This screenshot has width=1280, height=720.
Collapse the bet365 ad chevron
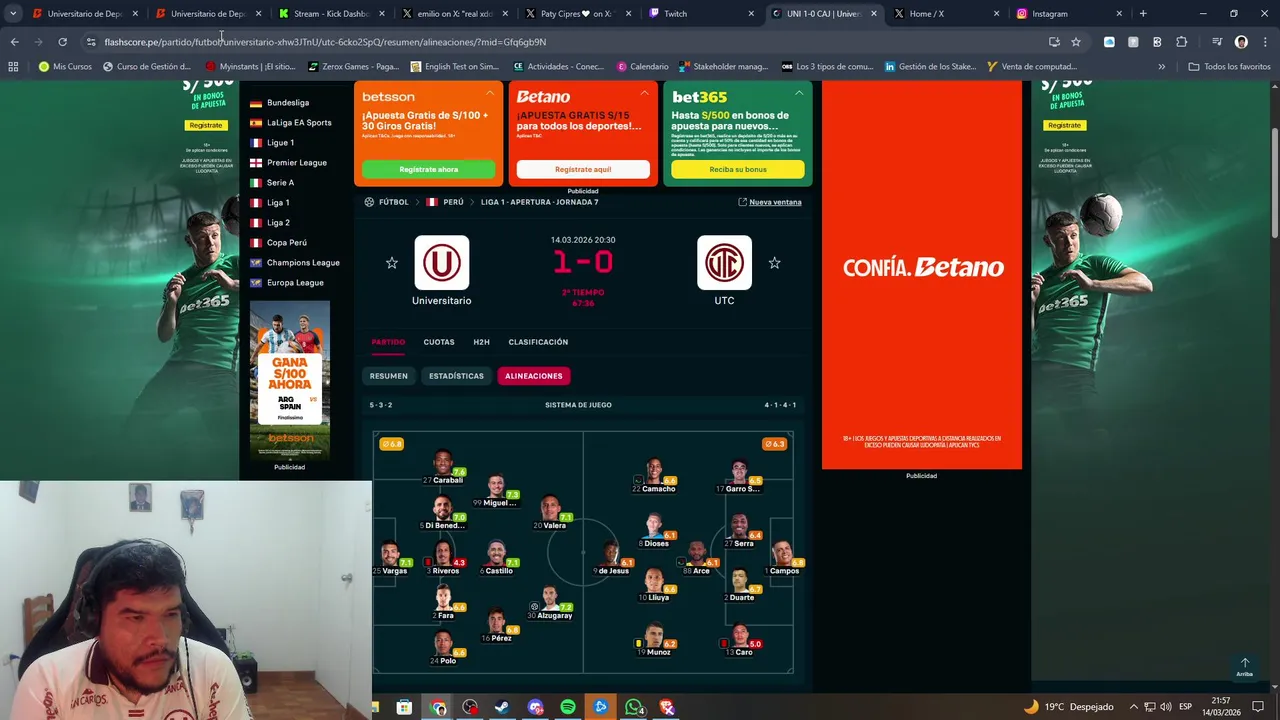click(799, 93)
